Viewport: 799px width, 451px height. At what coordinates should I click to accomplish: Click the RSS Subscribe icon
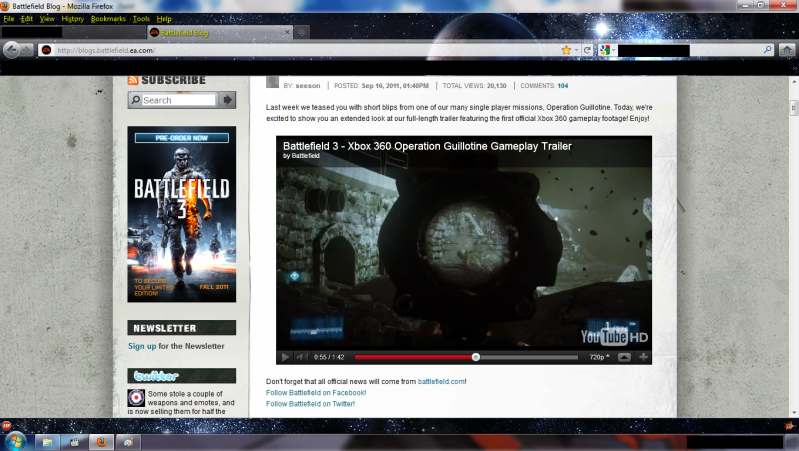(x=133, y=80)
